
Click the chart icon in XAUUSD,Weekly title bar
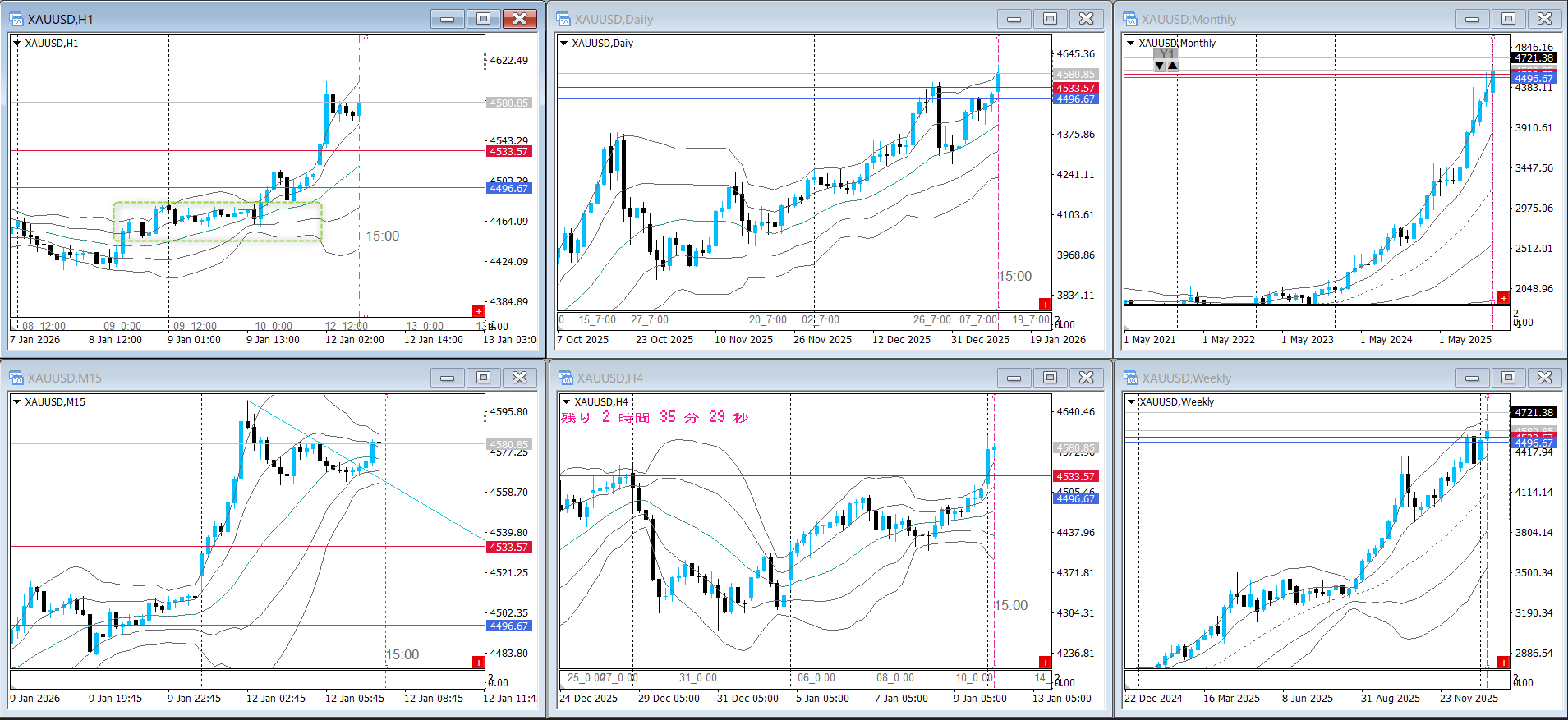[x=1131, y=378]
